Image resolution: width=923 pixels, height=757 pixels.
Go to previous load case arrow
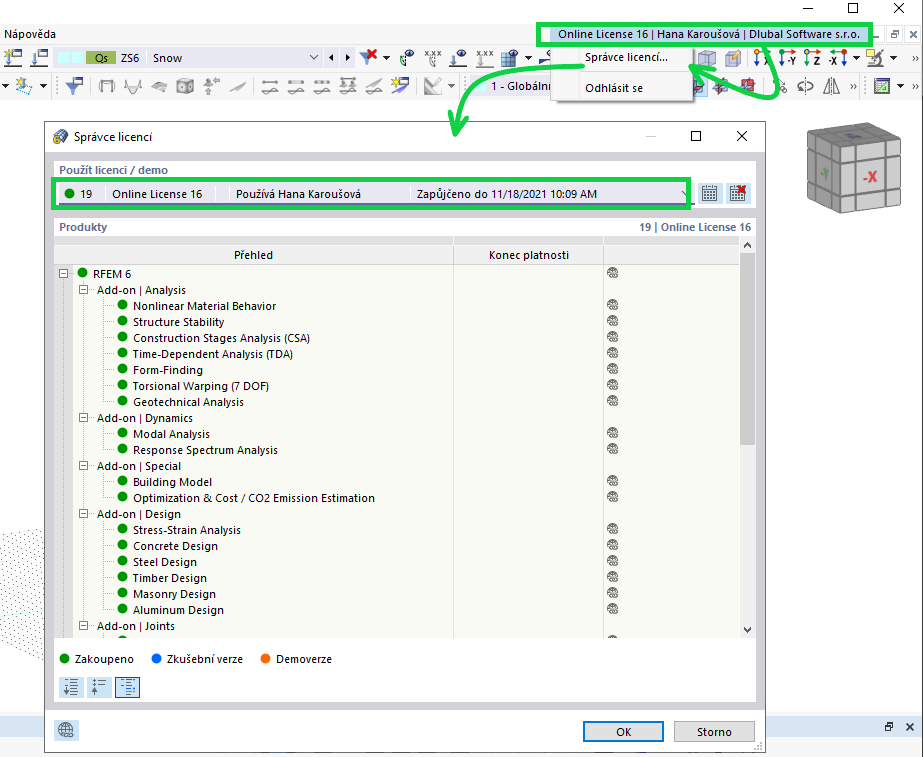331,58
